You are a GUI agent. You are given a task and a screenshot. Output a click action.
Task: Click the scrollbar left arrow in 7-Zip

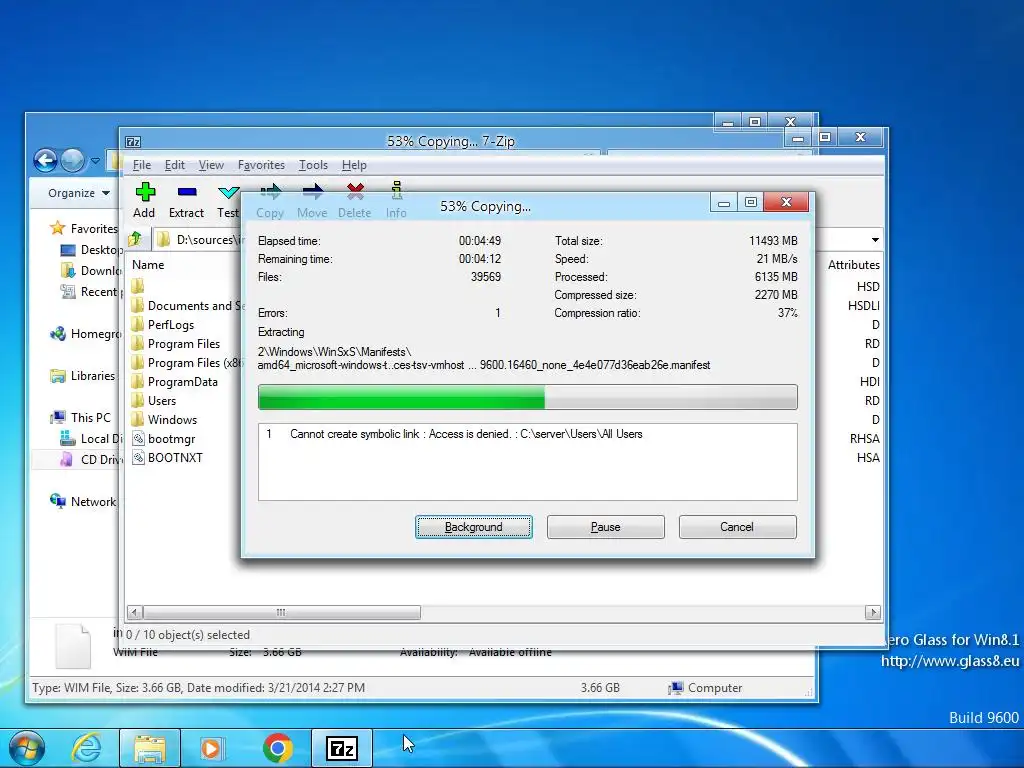click(135, 613)
